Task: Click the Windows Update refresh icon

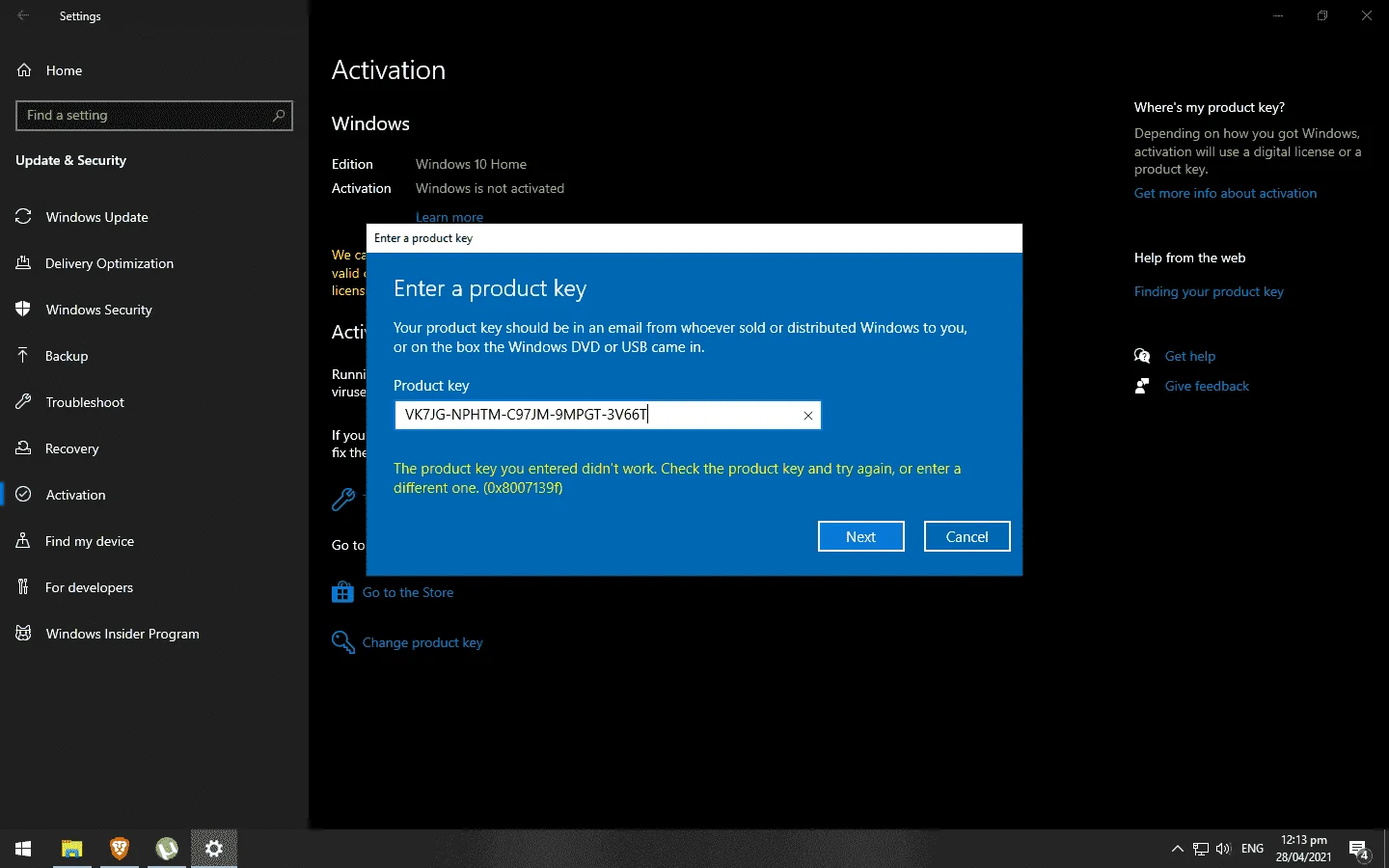Action: 23,217
